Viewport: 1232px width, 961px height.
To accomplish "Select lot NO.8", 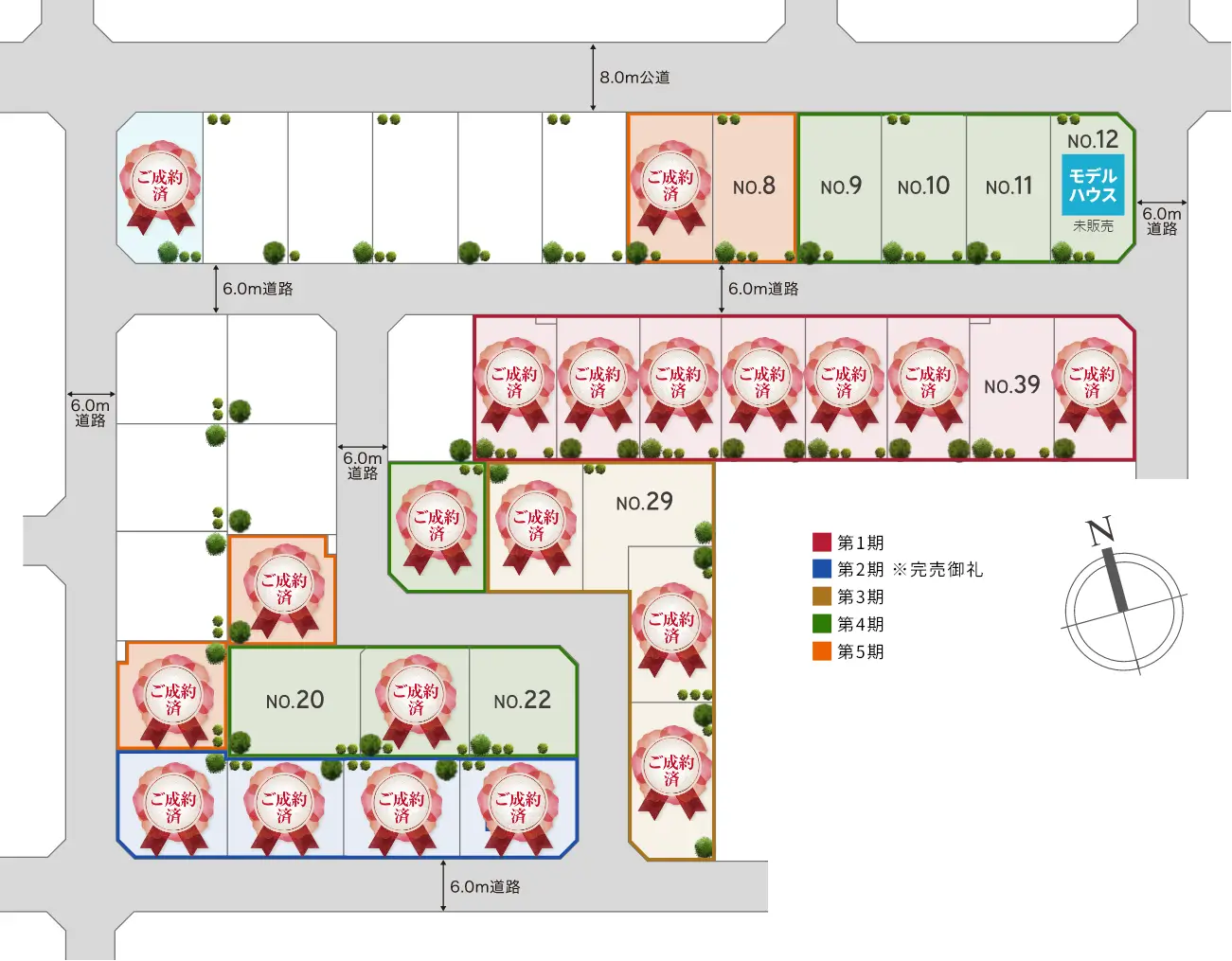I will coord(755,187).
